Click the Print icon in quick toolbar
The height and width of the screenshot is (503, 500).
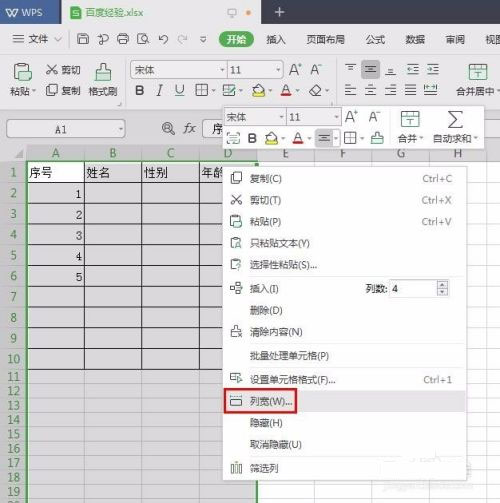[x=123, y=39]
